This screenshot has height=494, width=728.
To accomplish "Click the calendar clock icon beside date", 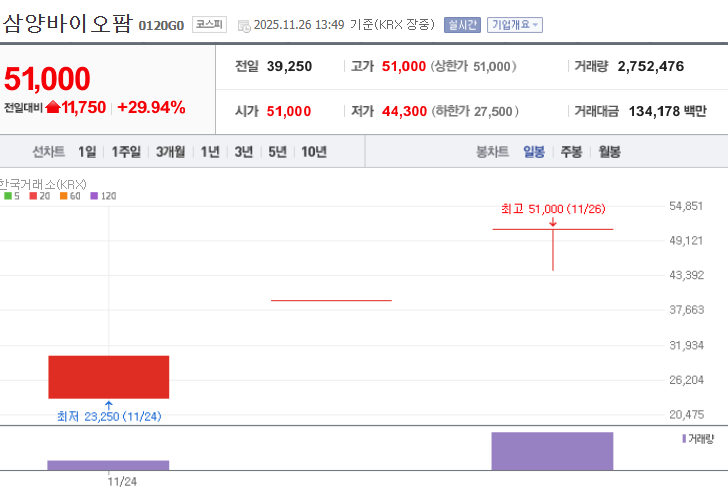I will 244,26.
